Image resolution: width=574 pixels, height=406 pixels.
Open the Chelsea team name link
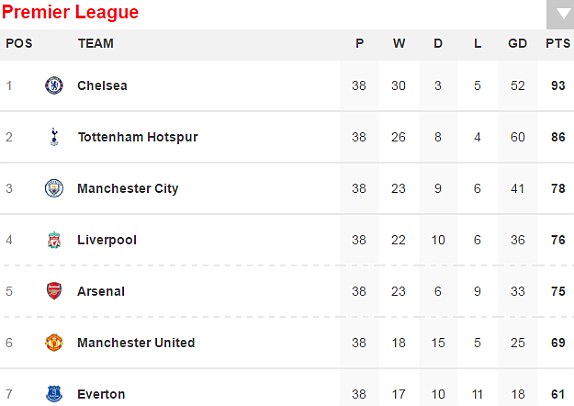[102, 86]
